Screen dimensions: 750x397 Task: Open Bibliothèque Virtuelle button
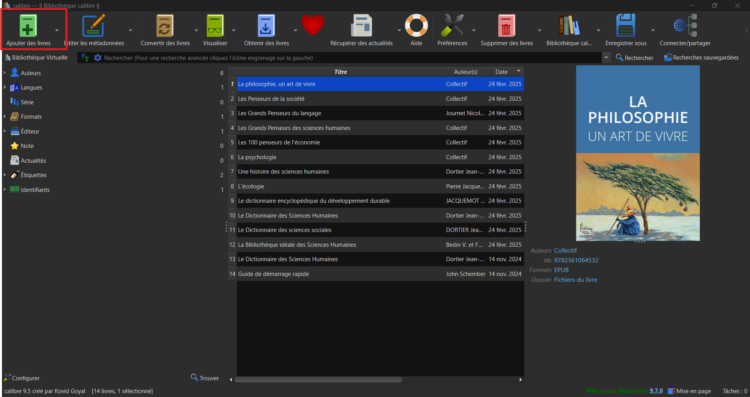[36, 57]
